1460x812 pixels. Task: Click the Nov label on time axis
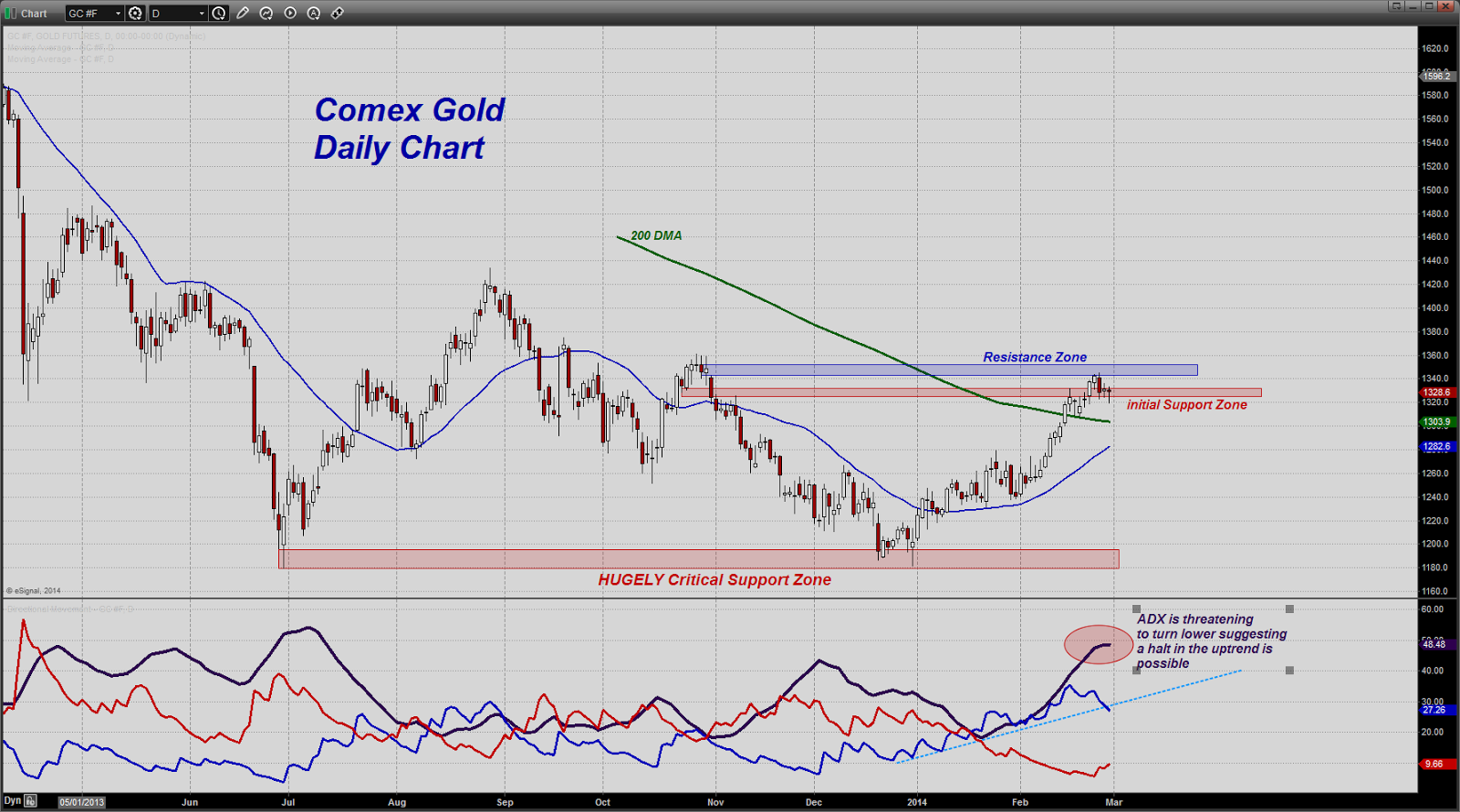pyautogui.click(x=715, y=803)
